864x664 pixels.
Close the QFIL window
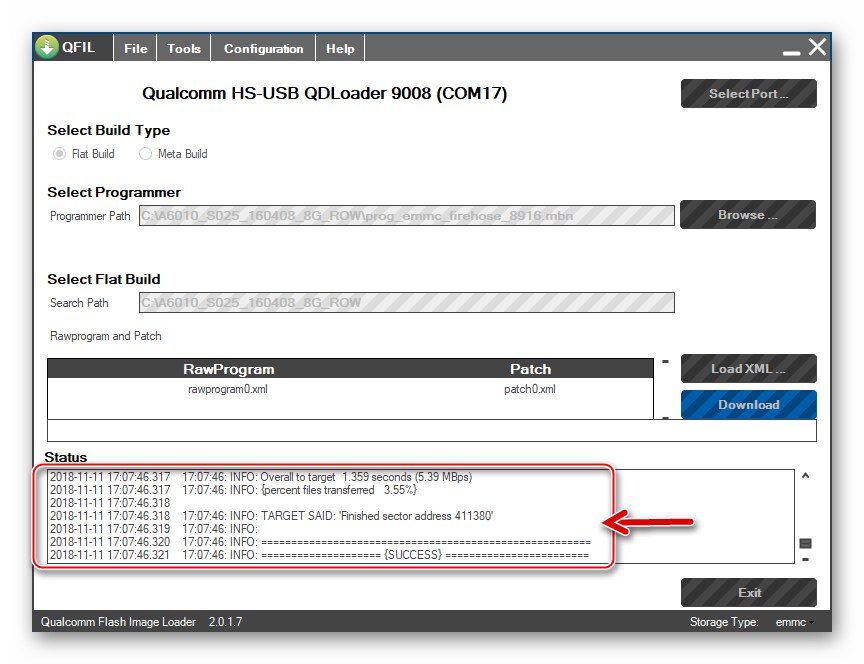click(x=817, y=47)
